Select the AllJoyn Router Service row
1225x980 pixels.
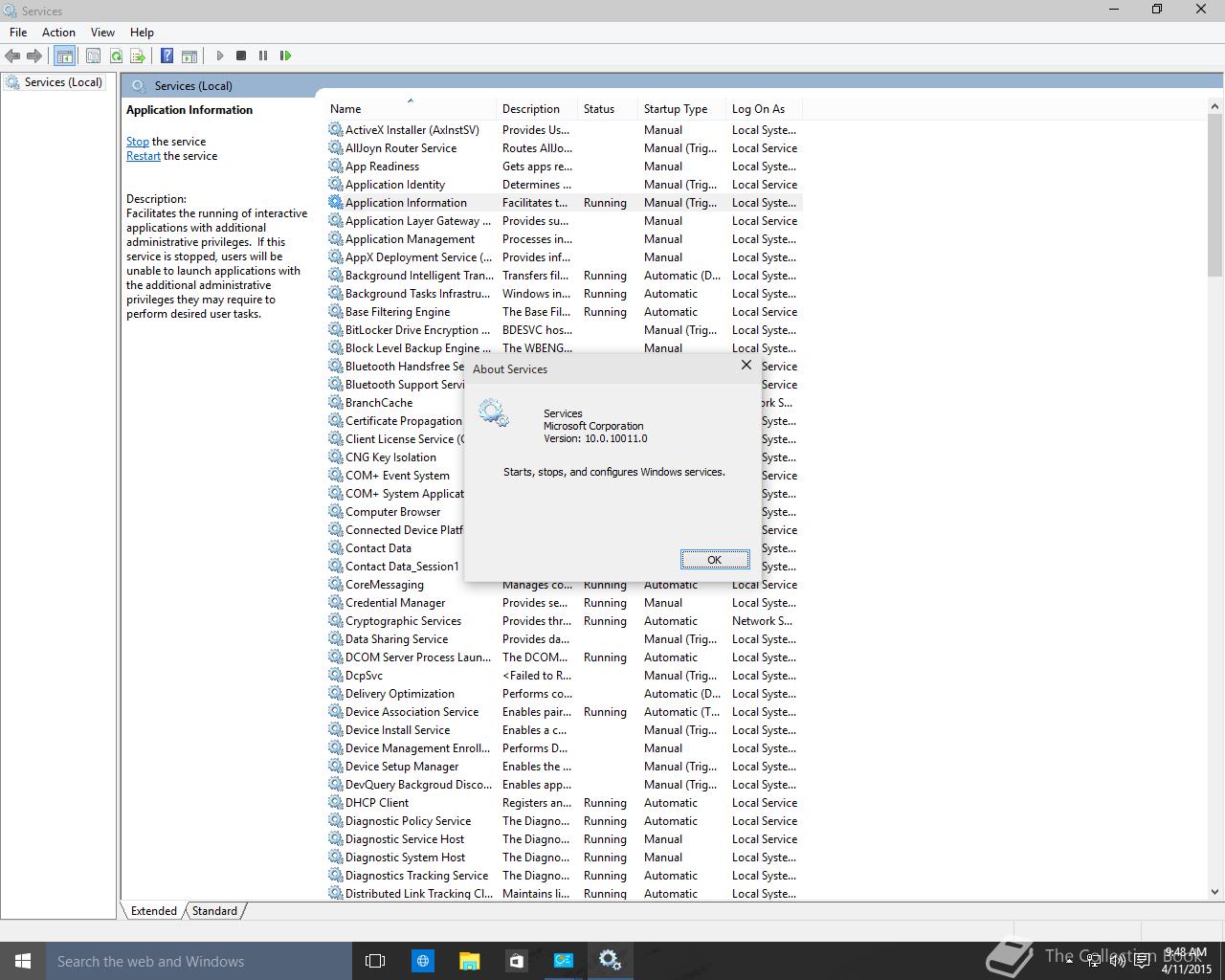[564, 148]
